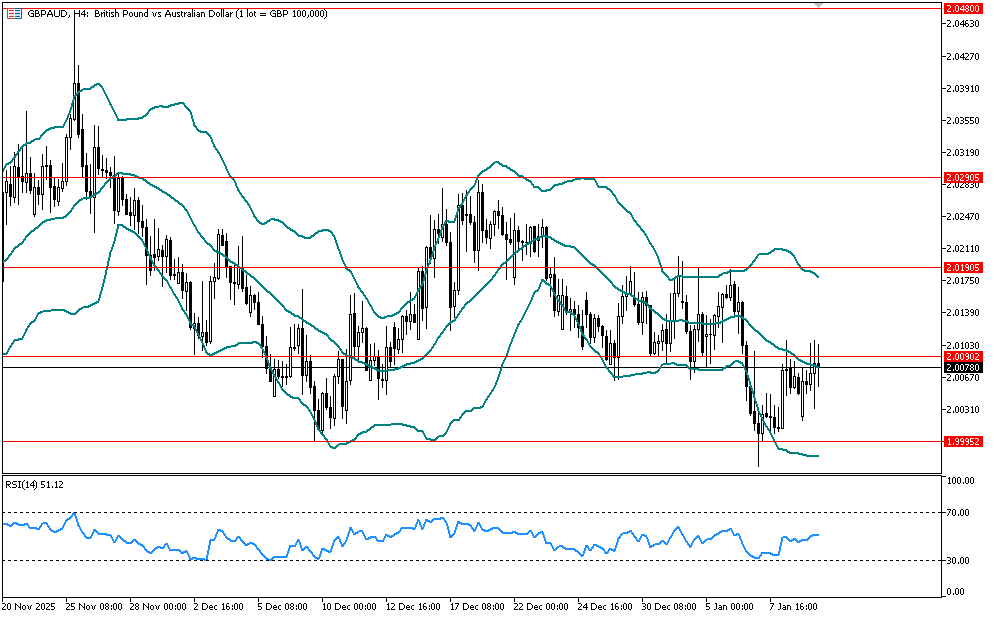The width and height of the screenshot is (994, 618).
Task: Click the 70.00 level on the RSI scale
Action: coord(958,513)
